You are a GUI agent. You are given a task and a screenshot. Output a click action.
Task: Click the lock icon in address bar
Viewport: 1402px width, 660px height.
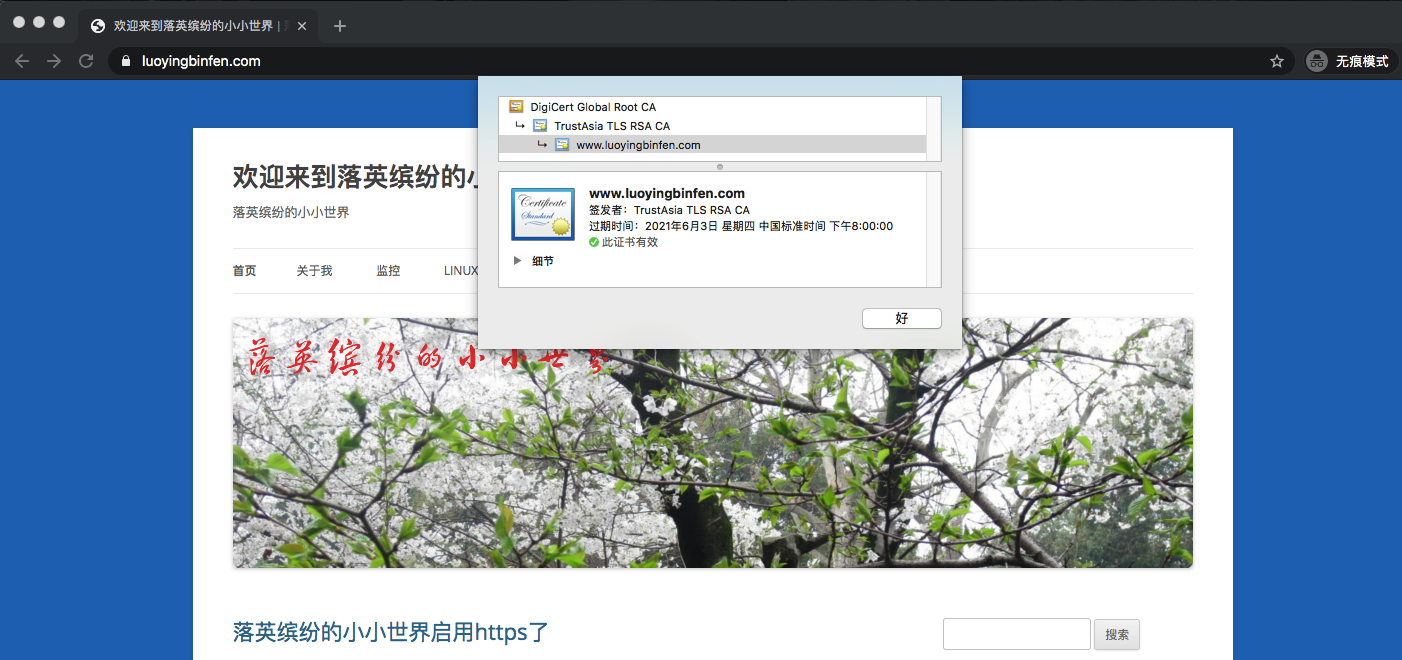pyautogui.click(x=126, y=61)
